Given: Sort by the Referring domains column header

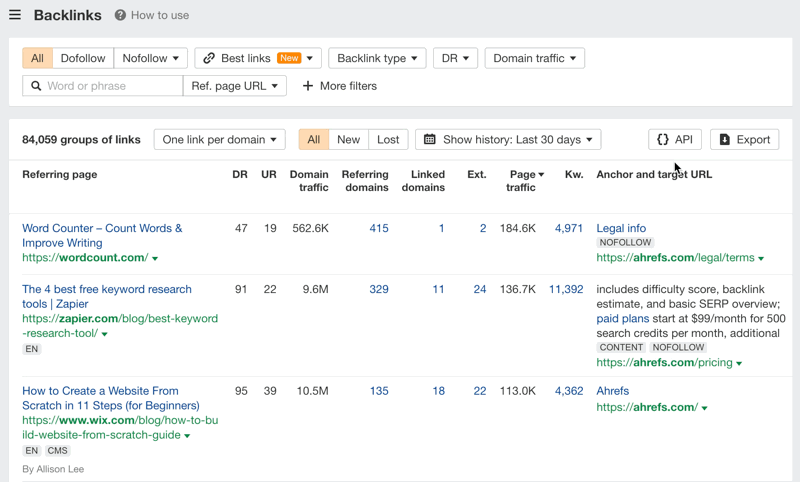Looking at the screenshot, I should 365,181.
